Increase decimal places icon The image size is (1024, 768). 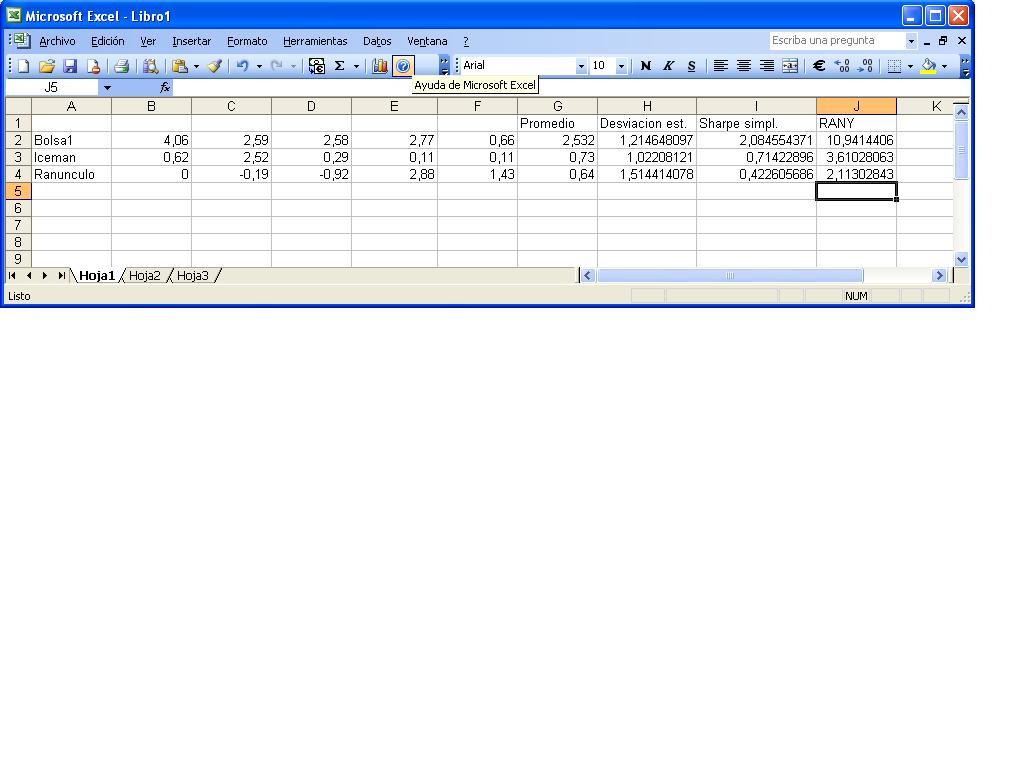pos(842,66)
